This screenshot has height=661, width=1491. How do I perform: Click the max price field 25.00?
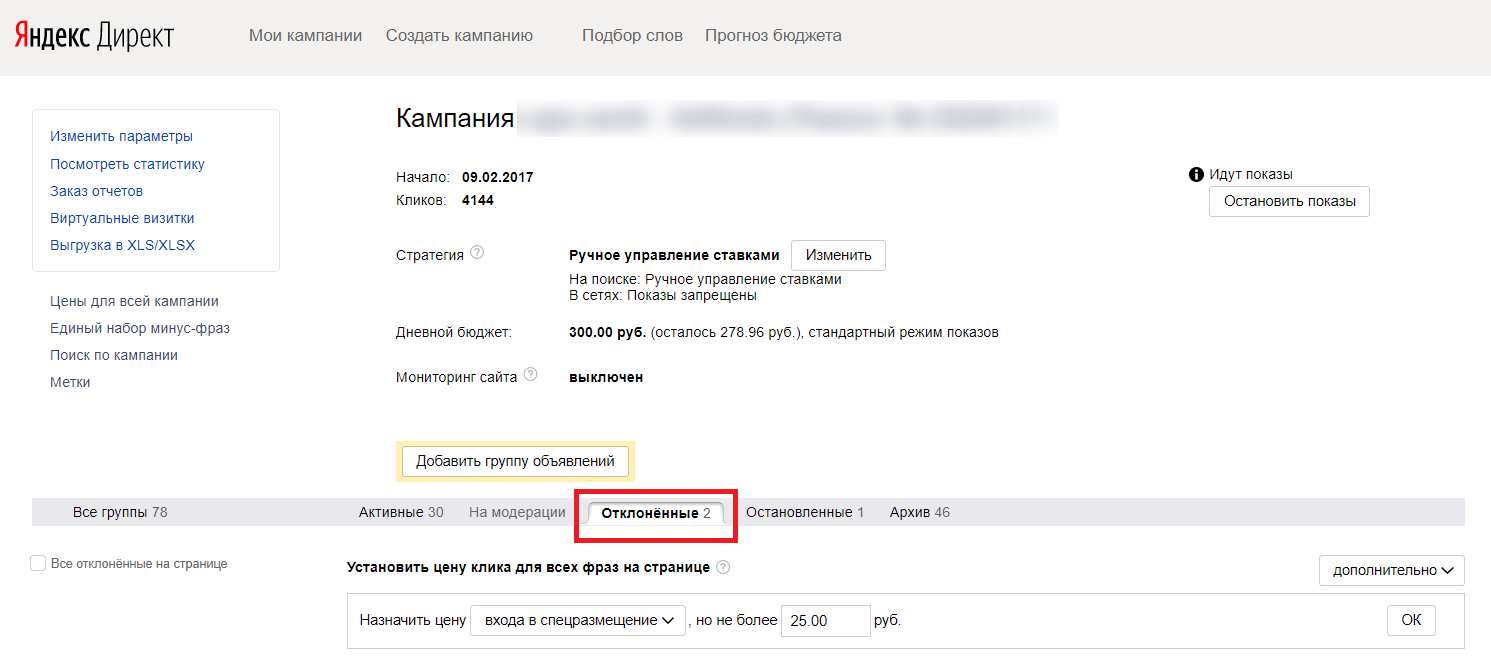pyautogui.click(x=825, y=620)
